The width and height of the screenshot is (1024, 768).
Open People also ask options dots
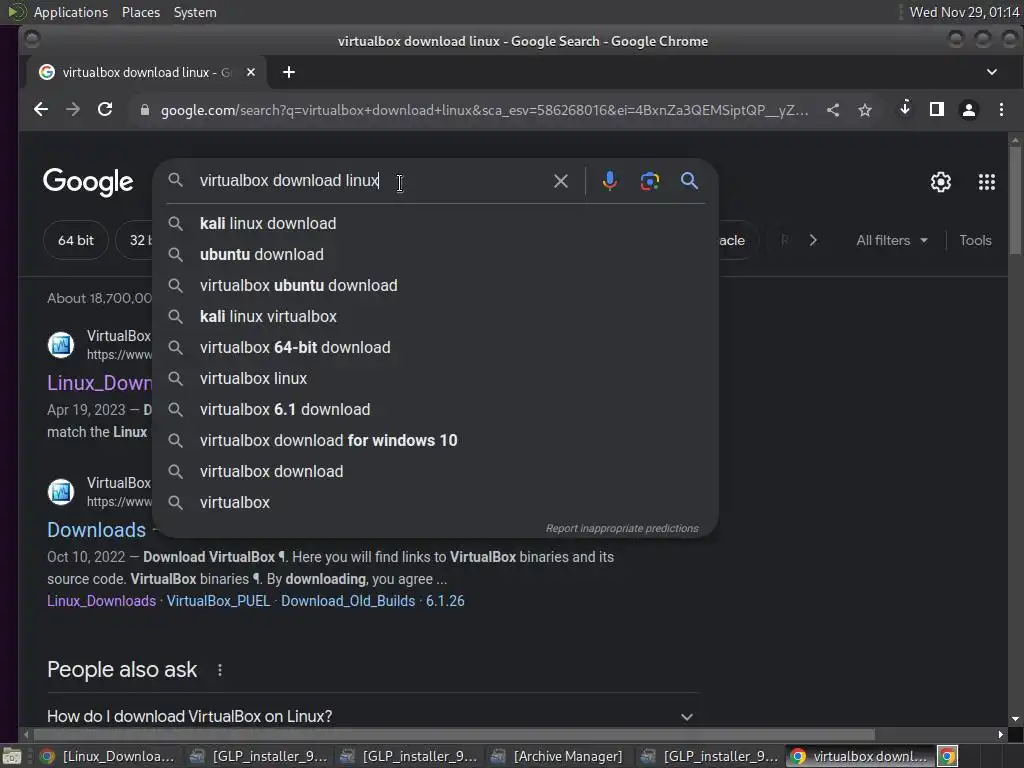coord(220,670)
